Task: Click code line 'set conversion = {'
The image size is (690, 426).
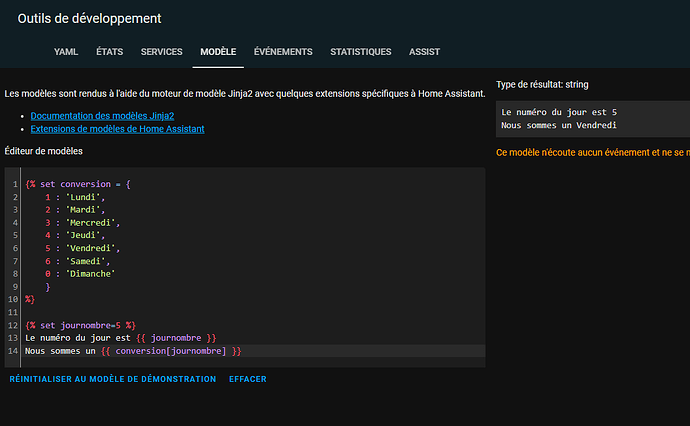Action: point(78,184)
